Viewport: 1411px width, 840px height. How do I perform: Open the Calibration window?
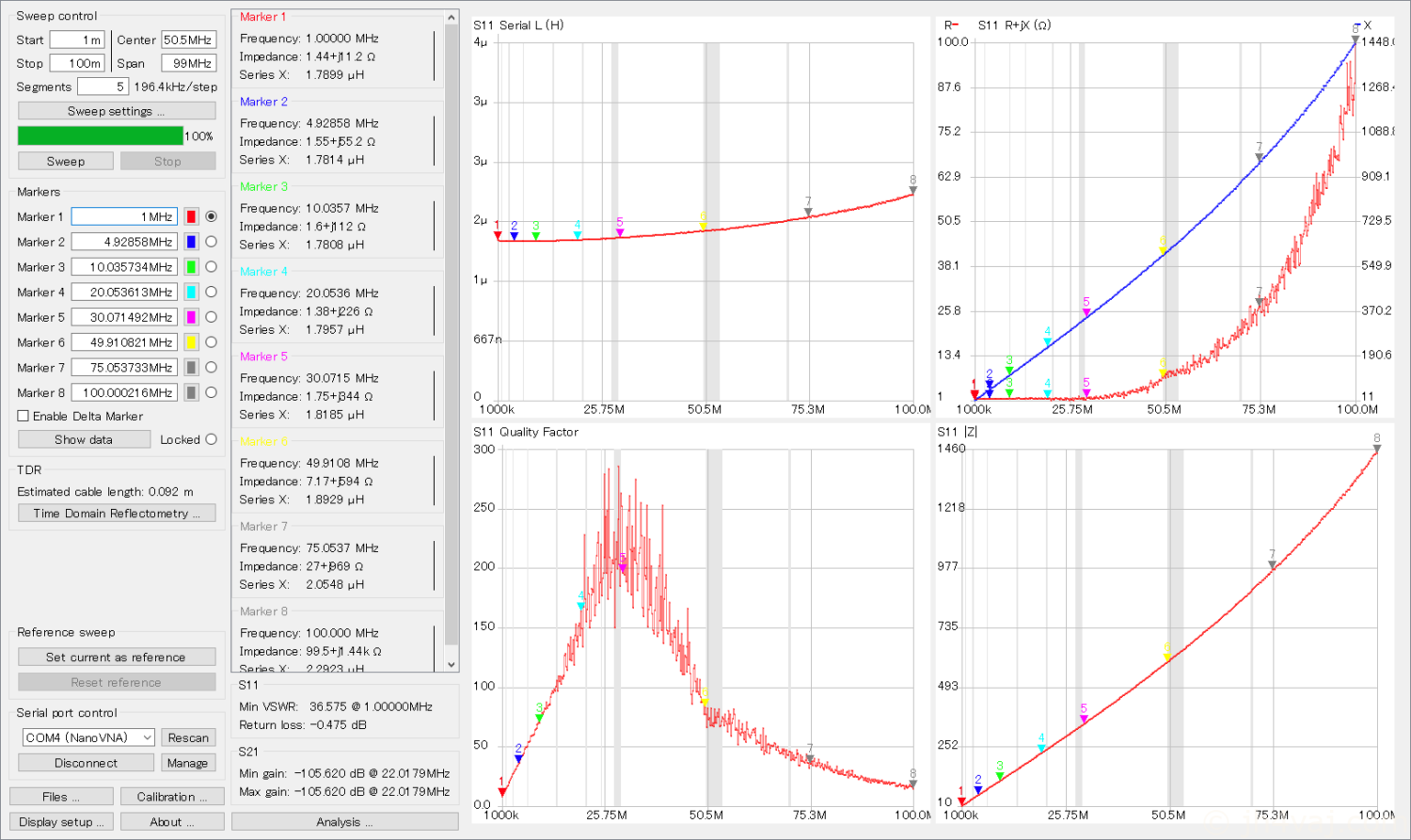pyautogui.click(x=172, y=797)
